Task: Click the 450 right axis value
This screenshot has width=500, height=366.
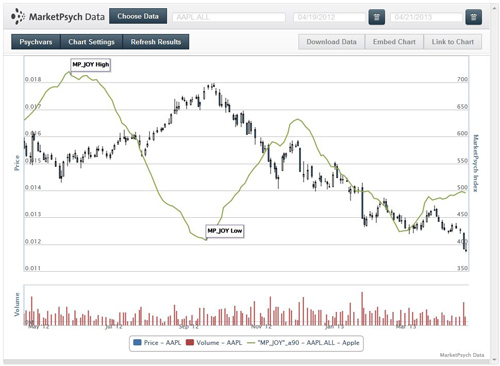Action: (x=462, y=214)
